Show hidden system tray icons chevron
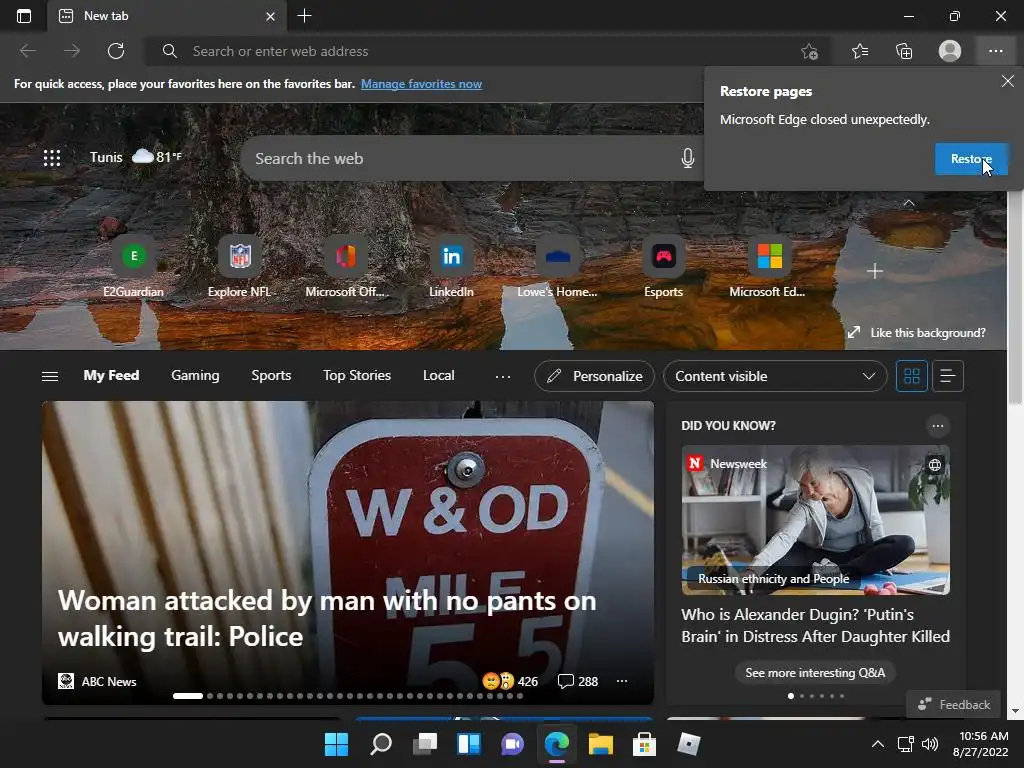Screen dimensions: 1024x768 [x=878, y=744]
